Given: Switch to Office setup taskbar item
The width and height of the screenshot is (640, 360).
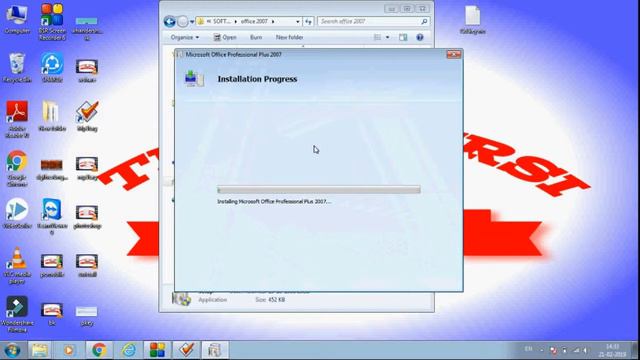Looking at the screenshot, I should point(215,350).
